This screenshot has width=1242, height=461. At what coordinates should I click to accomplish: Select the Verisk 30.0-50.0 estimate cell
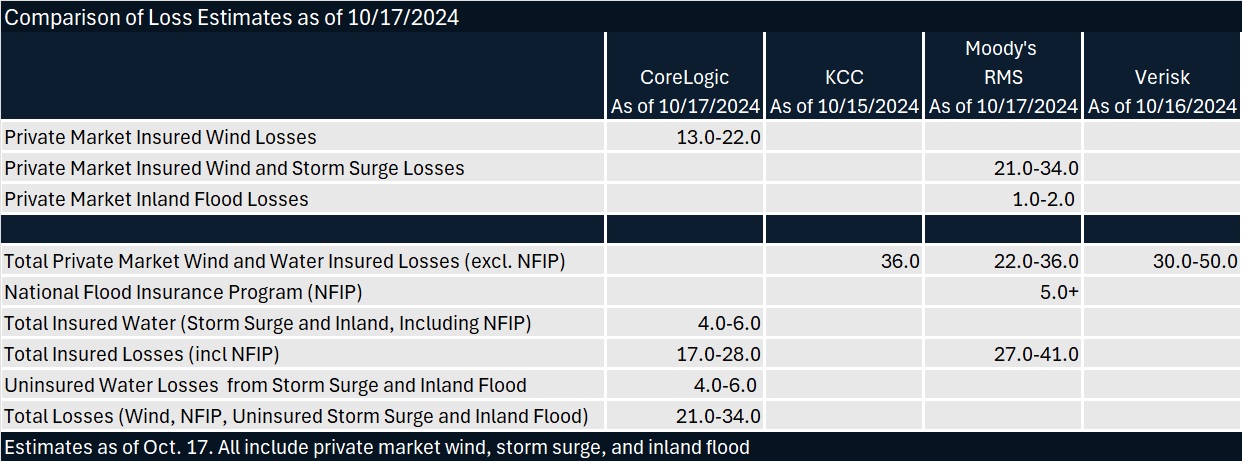pos(1196,261)
